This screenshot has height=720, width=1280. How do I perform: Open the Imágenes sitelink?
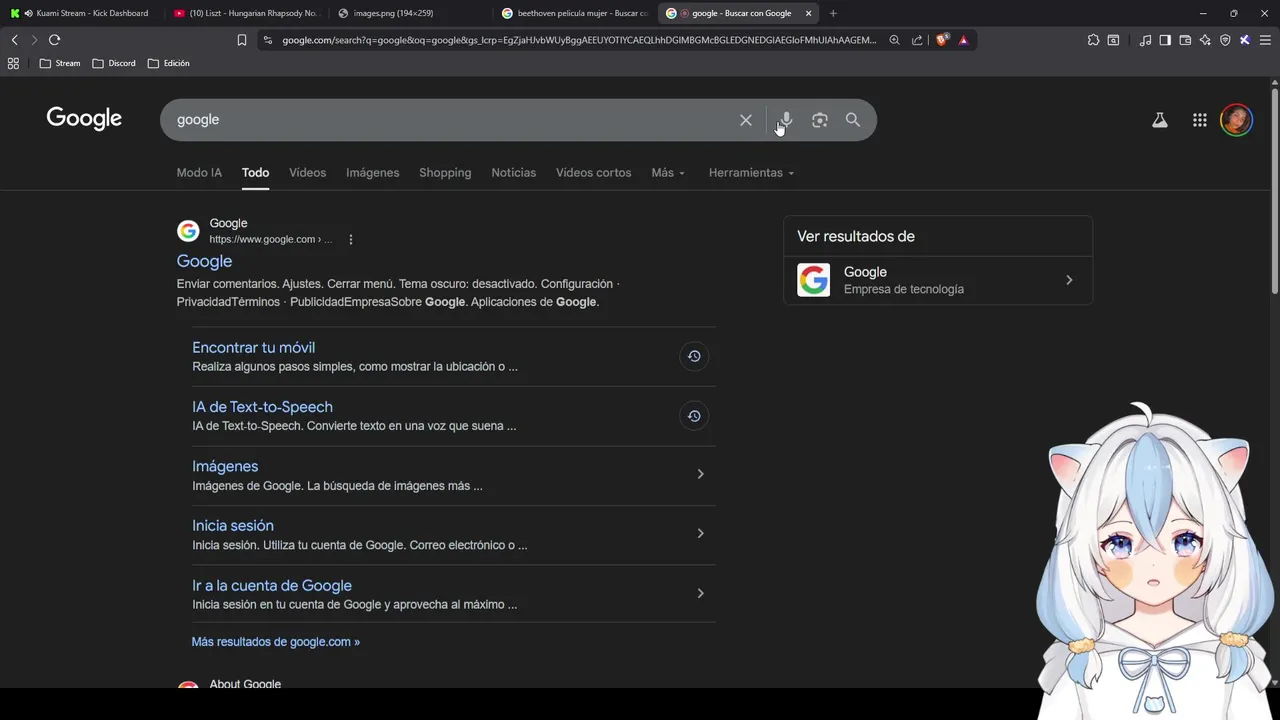click(225, 467)
